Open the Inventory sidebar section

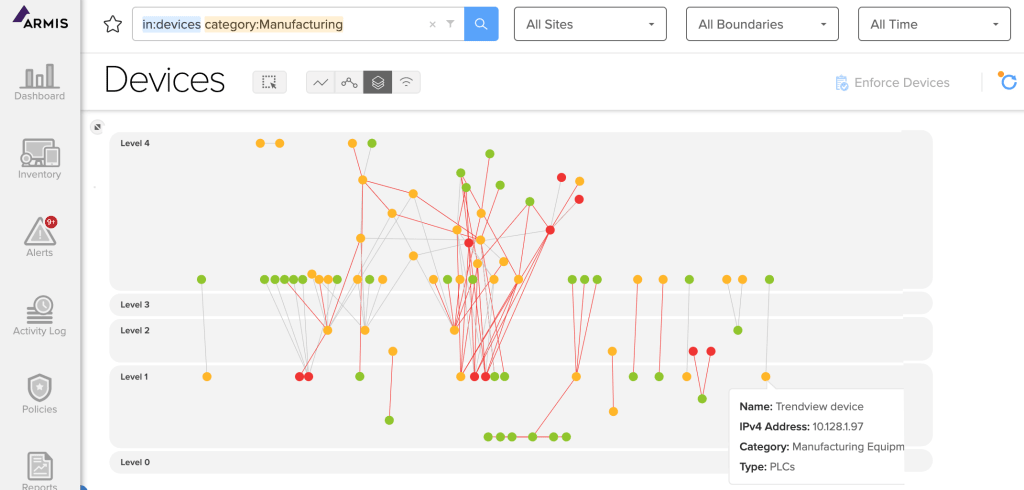40,159
